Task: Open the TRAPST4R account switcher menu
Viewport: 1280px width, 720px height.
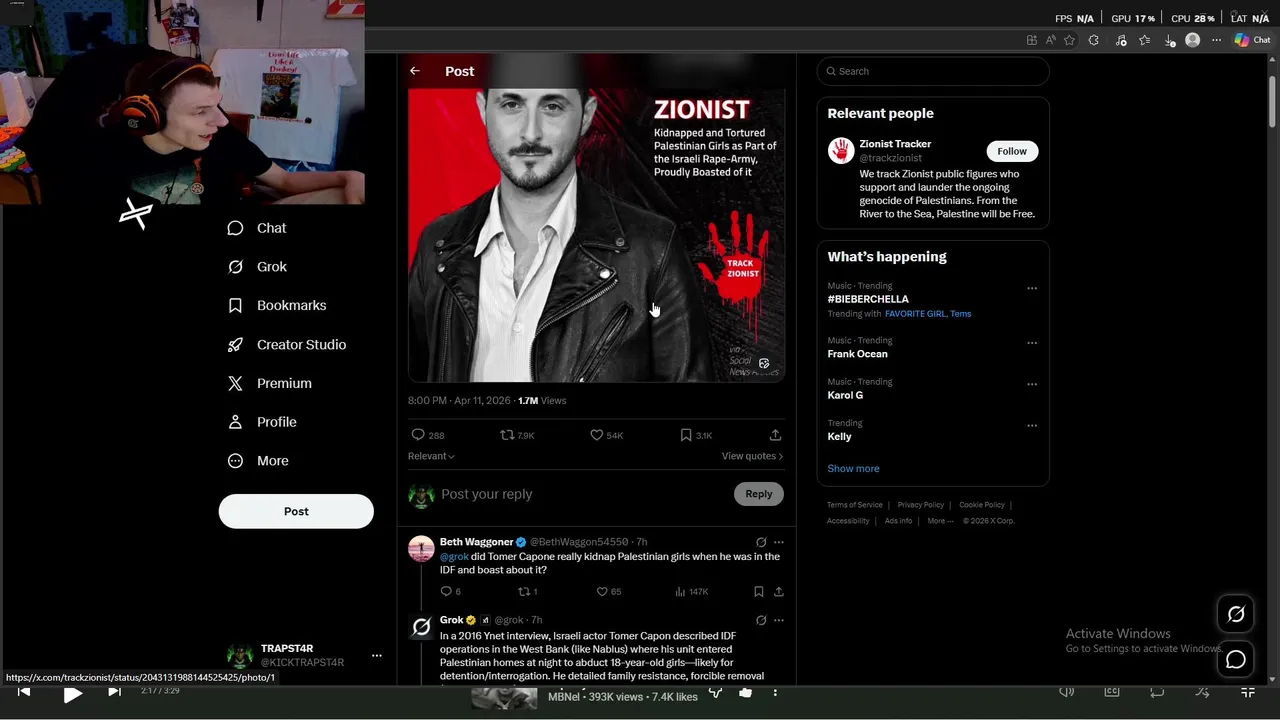Action: (376, 656)
